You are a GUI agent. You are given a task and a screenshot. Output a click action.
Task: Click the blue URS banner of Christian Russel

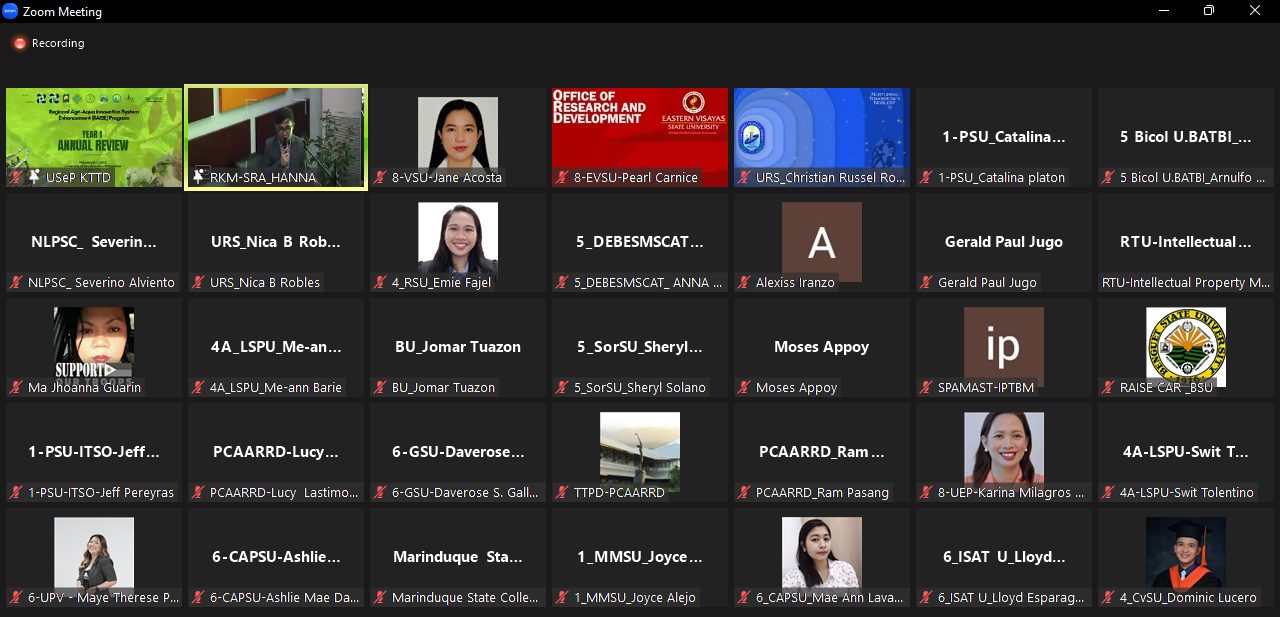[x=822, y=137]
